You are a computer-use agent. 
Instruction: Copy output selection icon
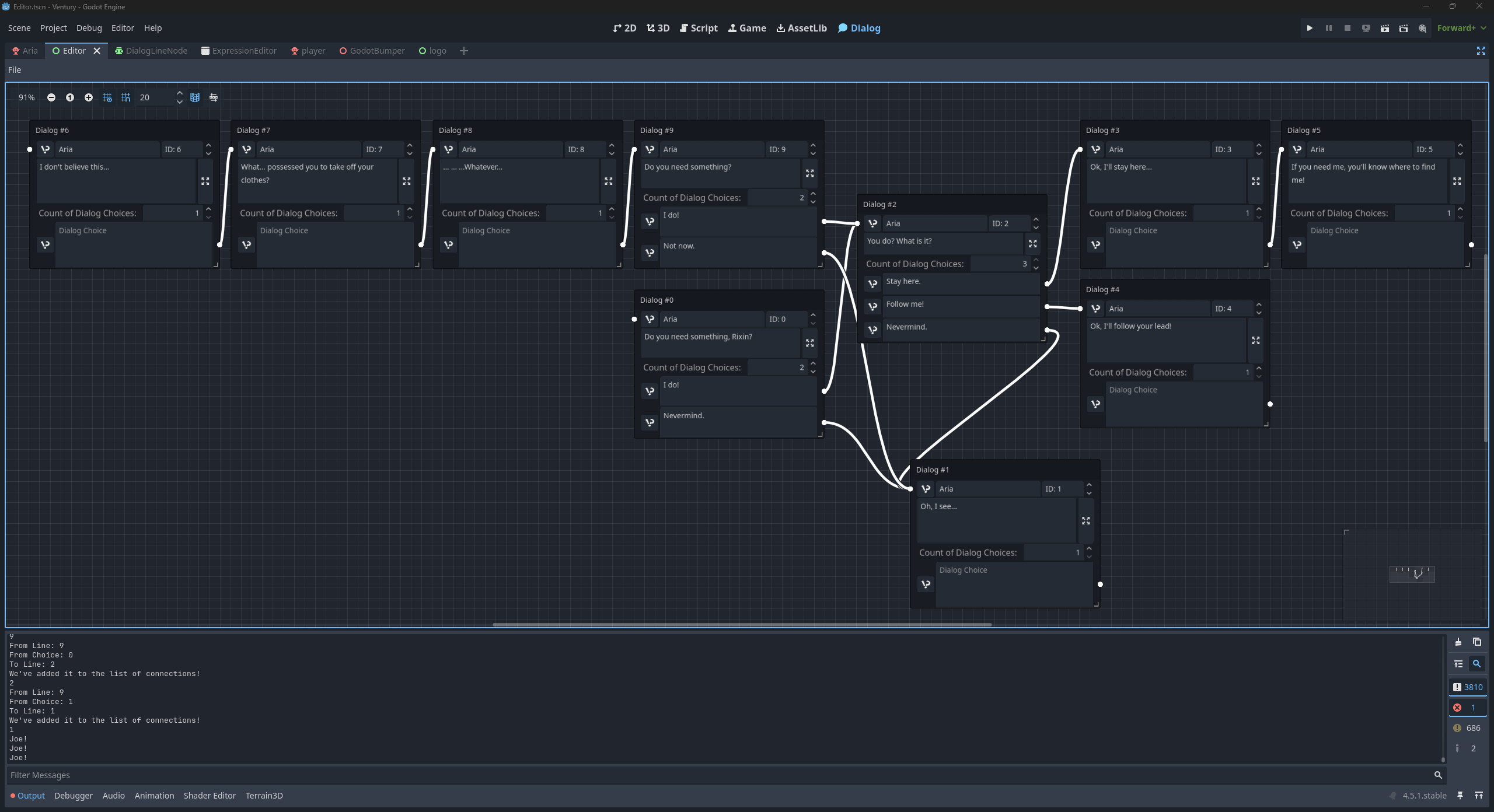click(1477, 642)
